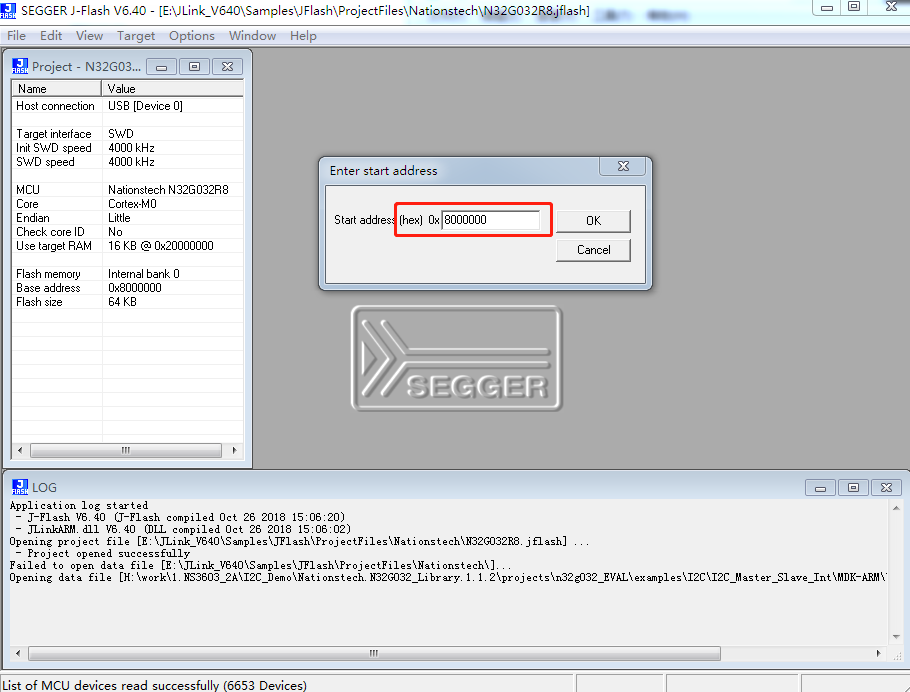This screenshot has height=692, width=910.
Task: Confirm start address with OK
Action: point(593,221)
